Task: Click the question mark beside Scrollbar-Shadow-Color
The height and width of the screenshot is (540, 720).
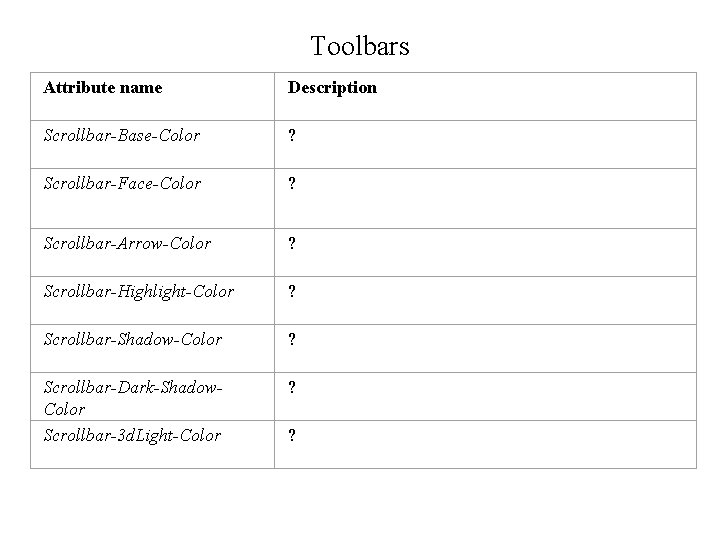Action: (292, 340)
